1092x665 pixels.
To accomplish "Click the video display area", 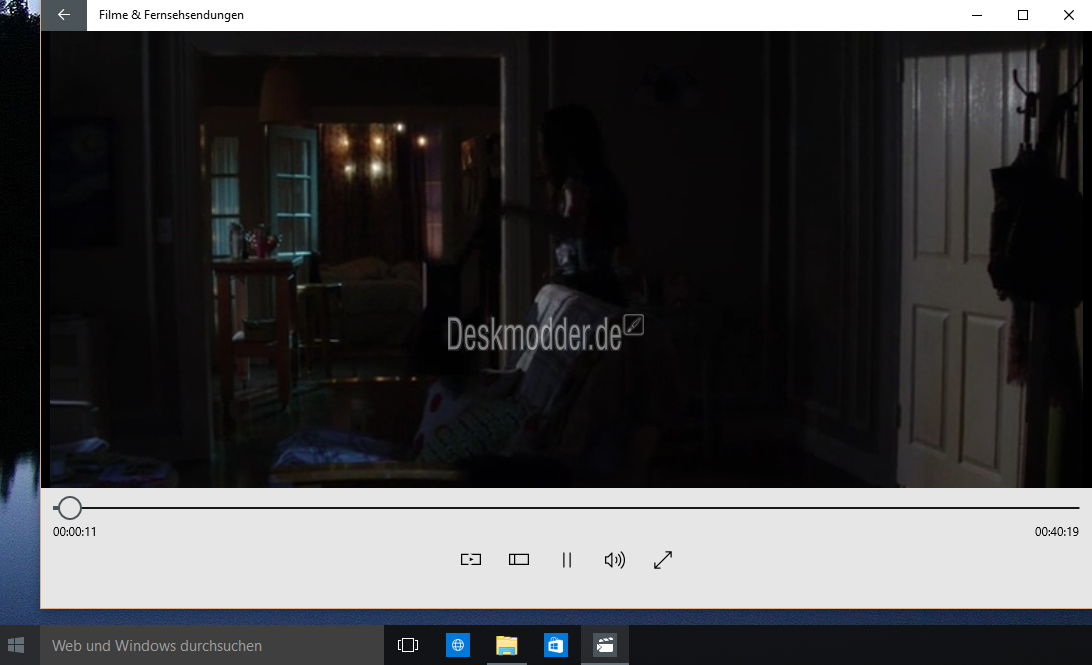I will coord(566,259).
